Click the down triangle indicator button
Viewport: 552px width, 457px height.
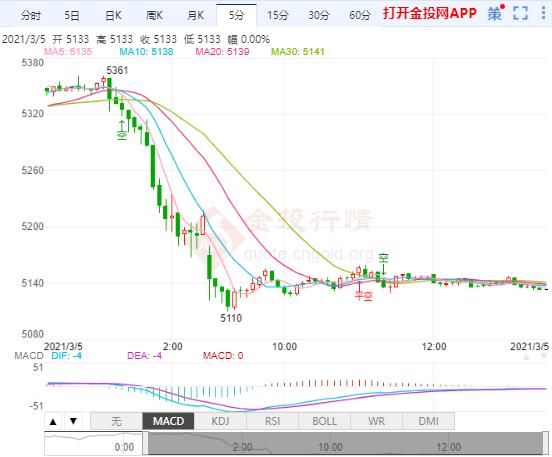(73, 421)
